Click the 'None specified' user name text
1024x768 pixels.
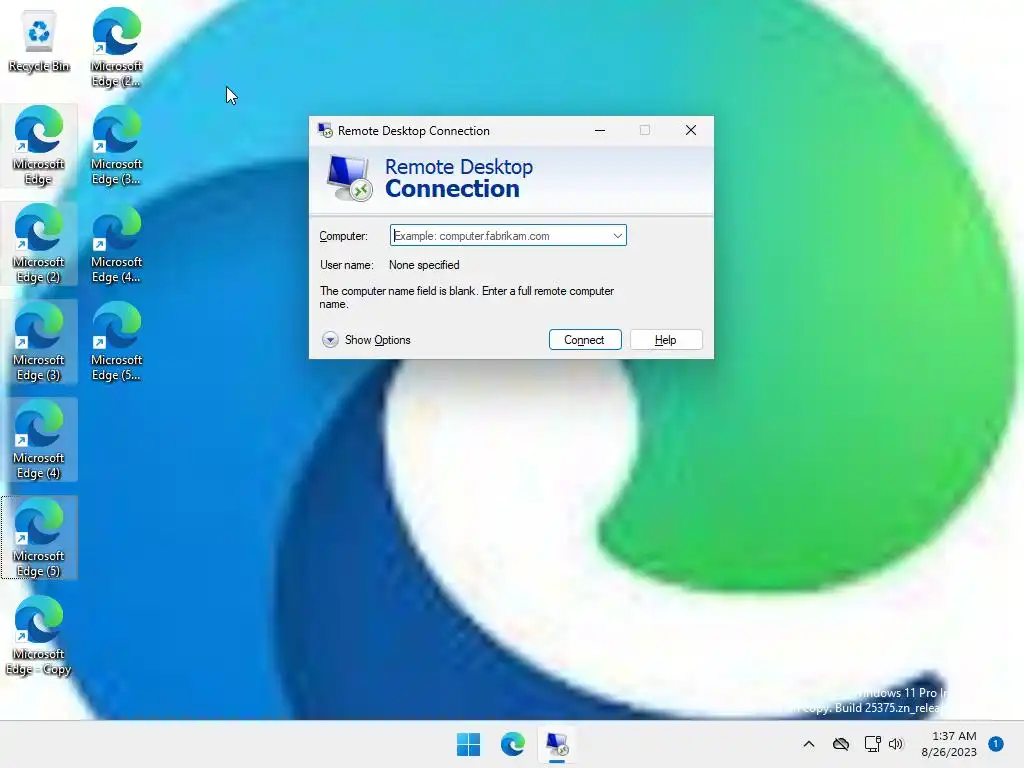click(424, 265)
